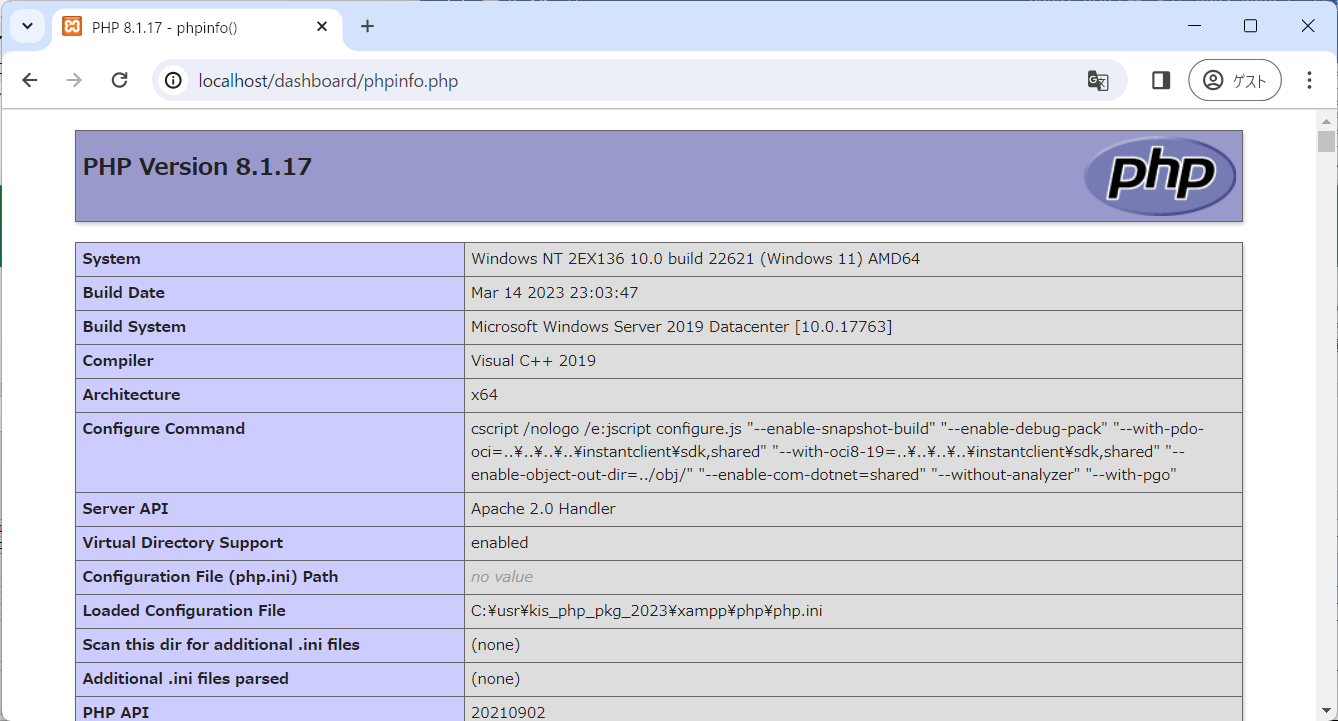The height and width of the screenshot is (721, 1338).
Task: Open a new tab with plus button
Action: [x=367, y=27]
